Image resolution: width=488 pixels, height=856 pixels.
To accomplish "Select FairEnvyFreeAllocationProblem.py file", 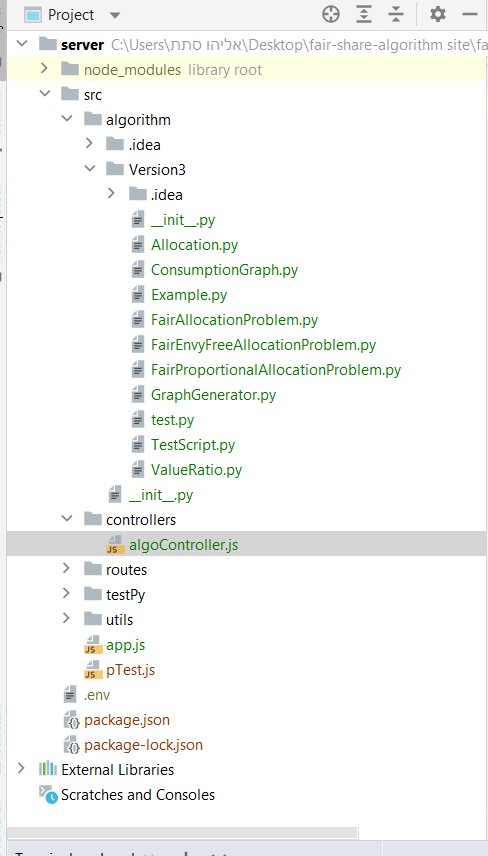I will pos(263,345).
